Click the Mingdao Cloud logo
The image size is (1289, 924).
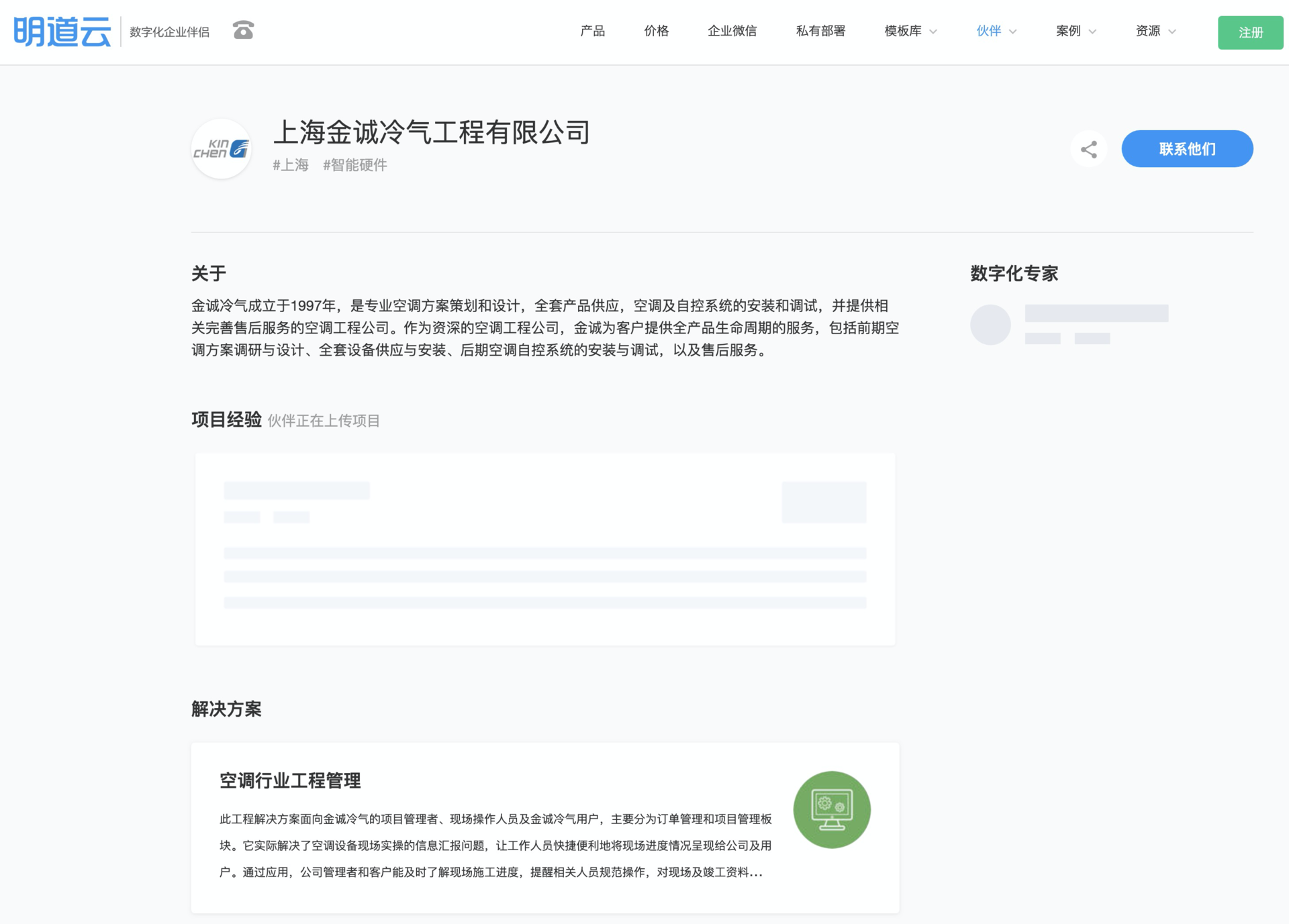click(62, 32)
